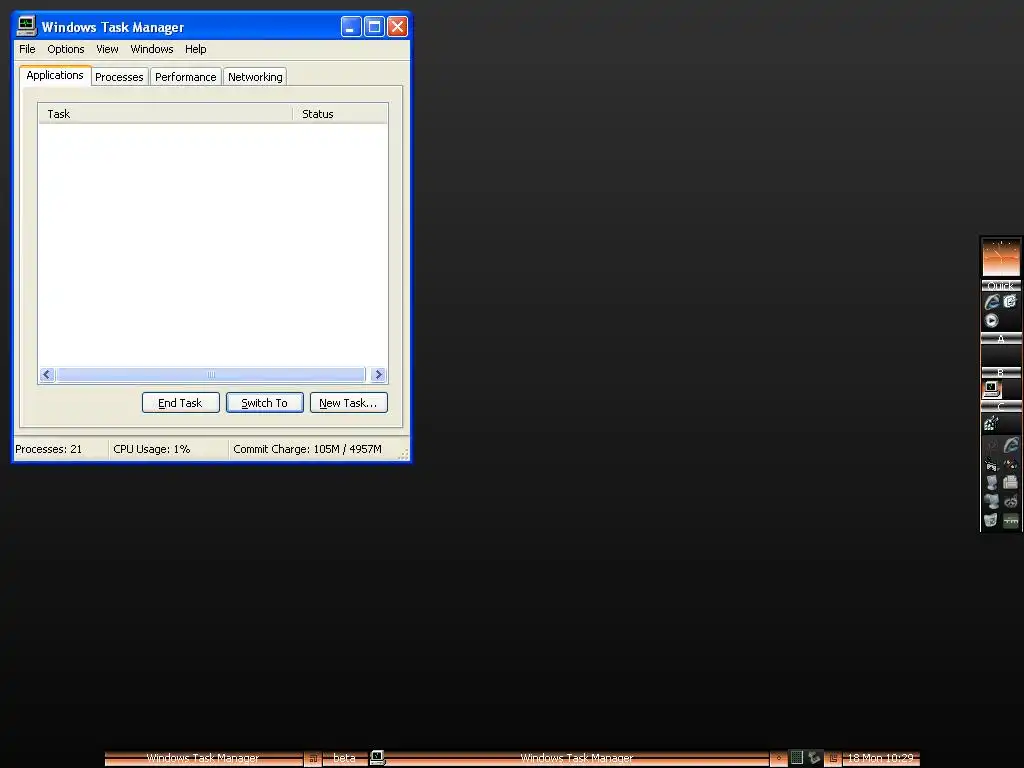The width and height of the screenshot is (1024, 768).
Task: Click the Commit Charge status text
Action: click(x=307, y=449)
